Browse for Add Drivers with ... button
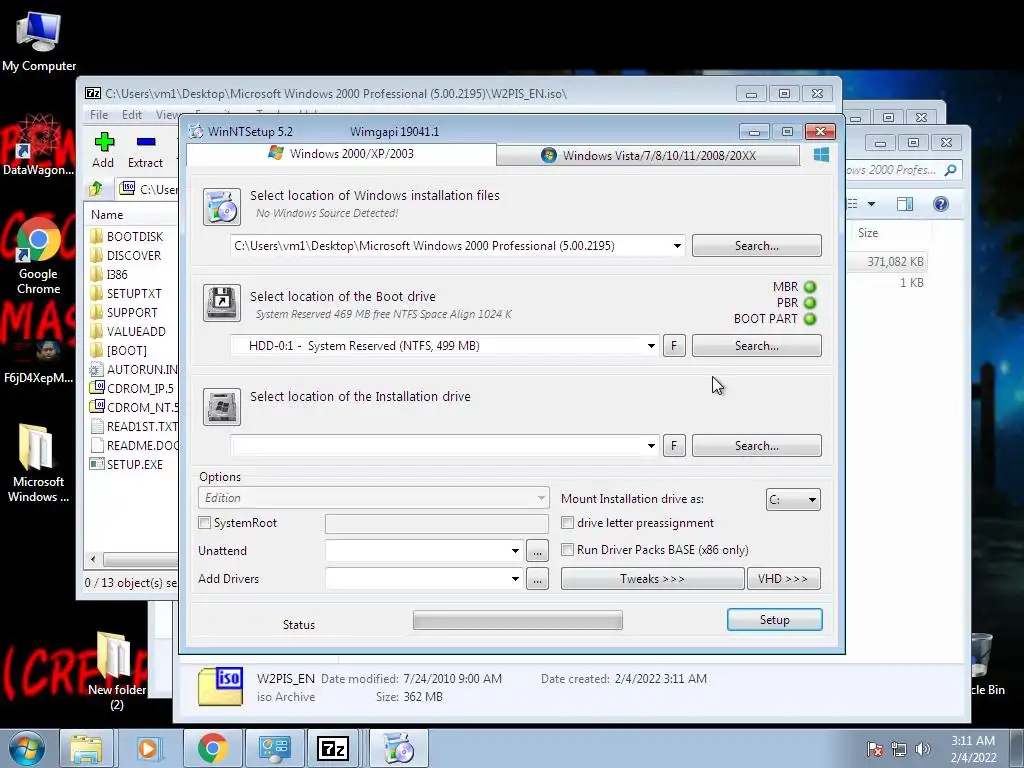The image size is (1024, 768). 537,579
